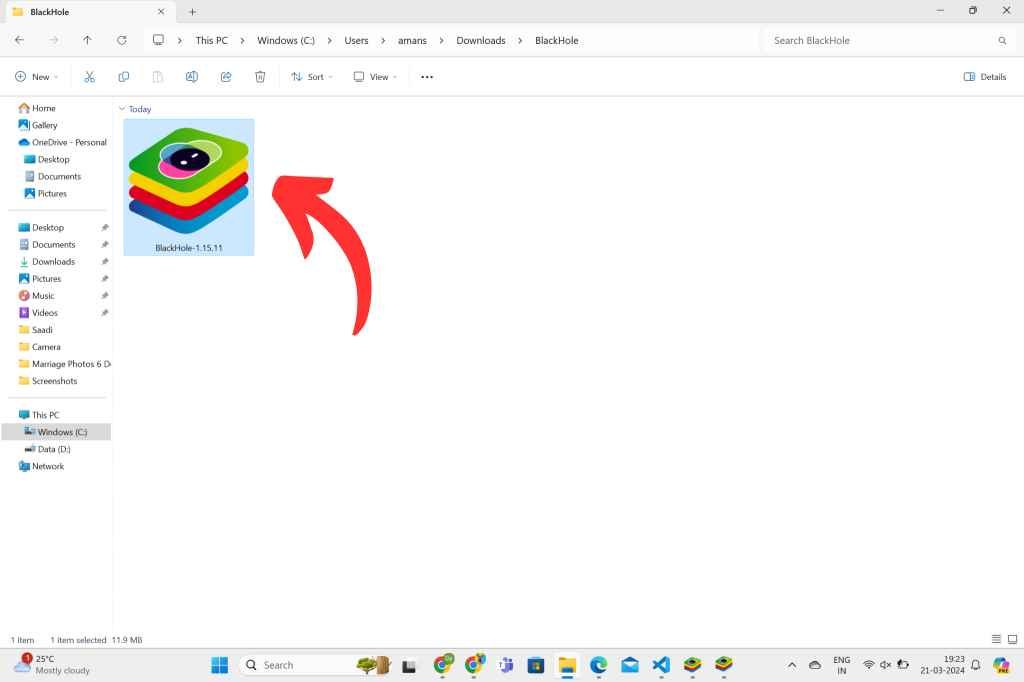
Task: Navigate to Downloads in the address bar
Action: click(x=480, y=41)
